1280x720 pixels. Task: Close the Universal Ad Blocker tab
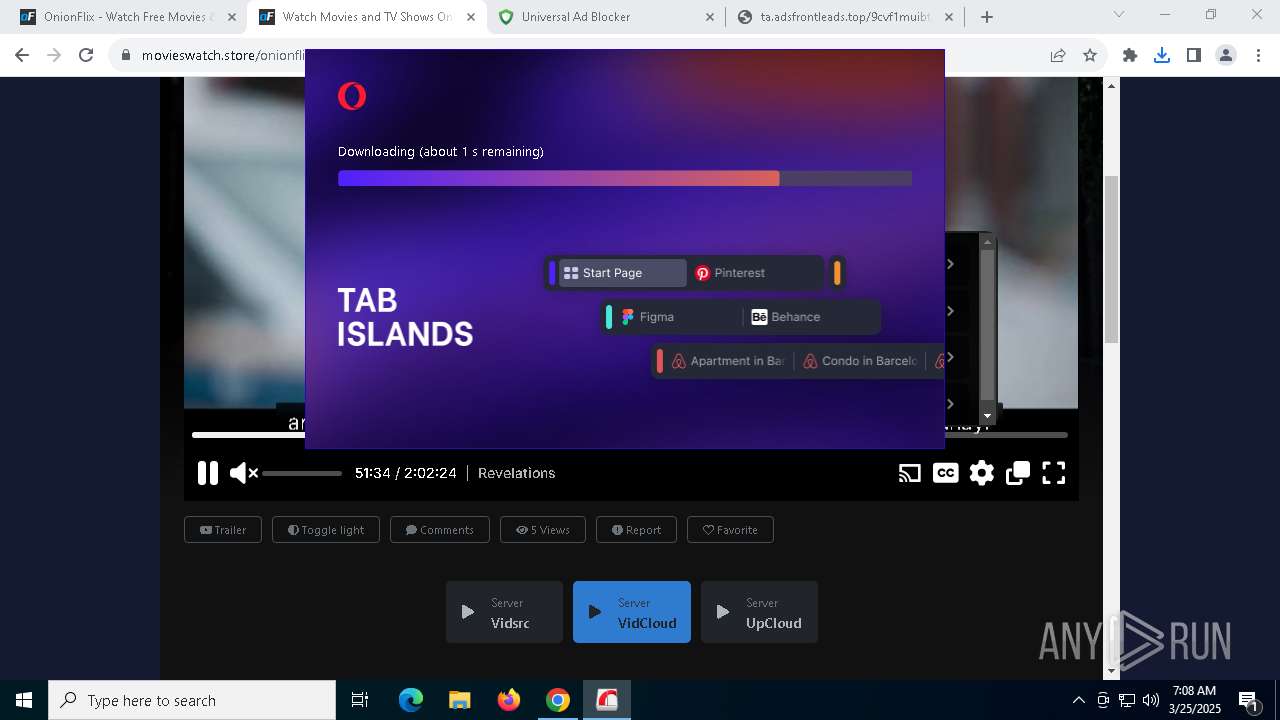coord(709,17)
